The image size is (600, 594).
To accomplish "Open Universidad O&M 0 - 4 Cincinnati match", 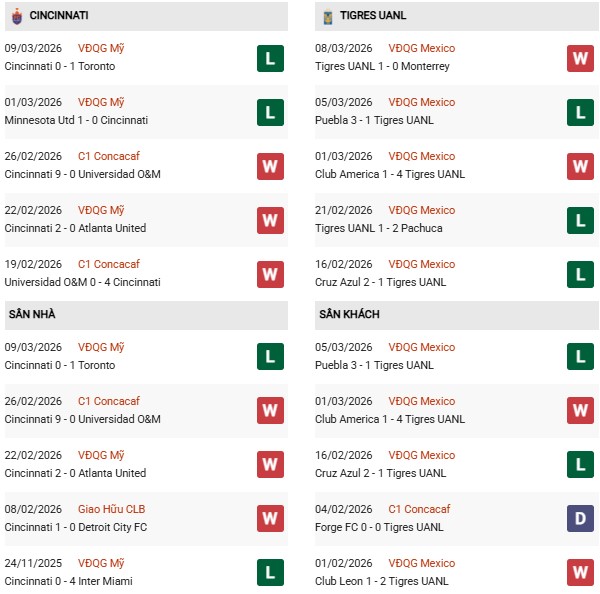I will pos(82,282).
